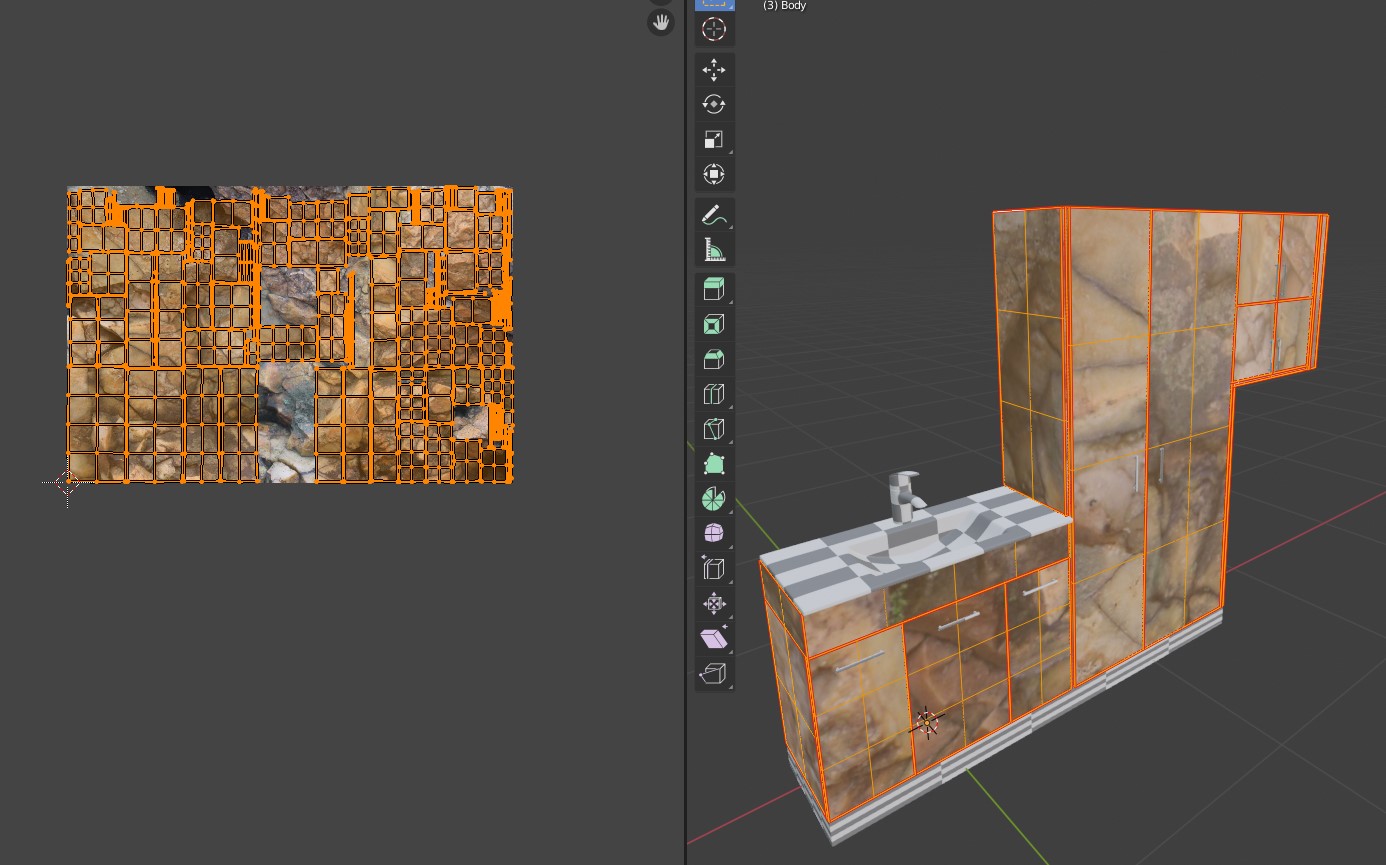Image resolution: width=1386 pixels, height=865 pixels.
Task: Select the Move tool
Action: click(x=714, y=69)
